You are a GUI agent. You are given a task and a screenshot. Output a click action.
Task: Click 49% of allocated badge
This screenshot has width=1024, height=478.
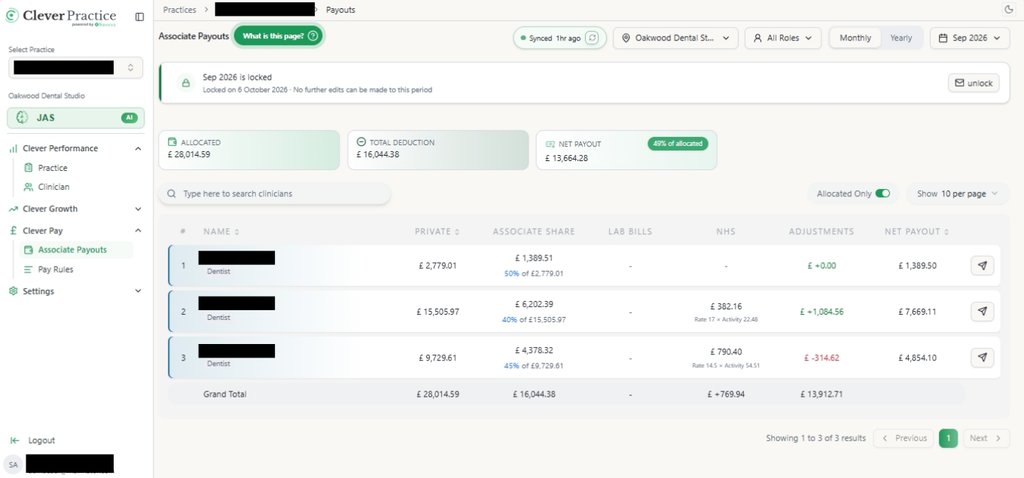click(678, 143)
